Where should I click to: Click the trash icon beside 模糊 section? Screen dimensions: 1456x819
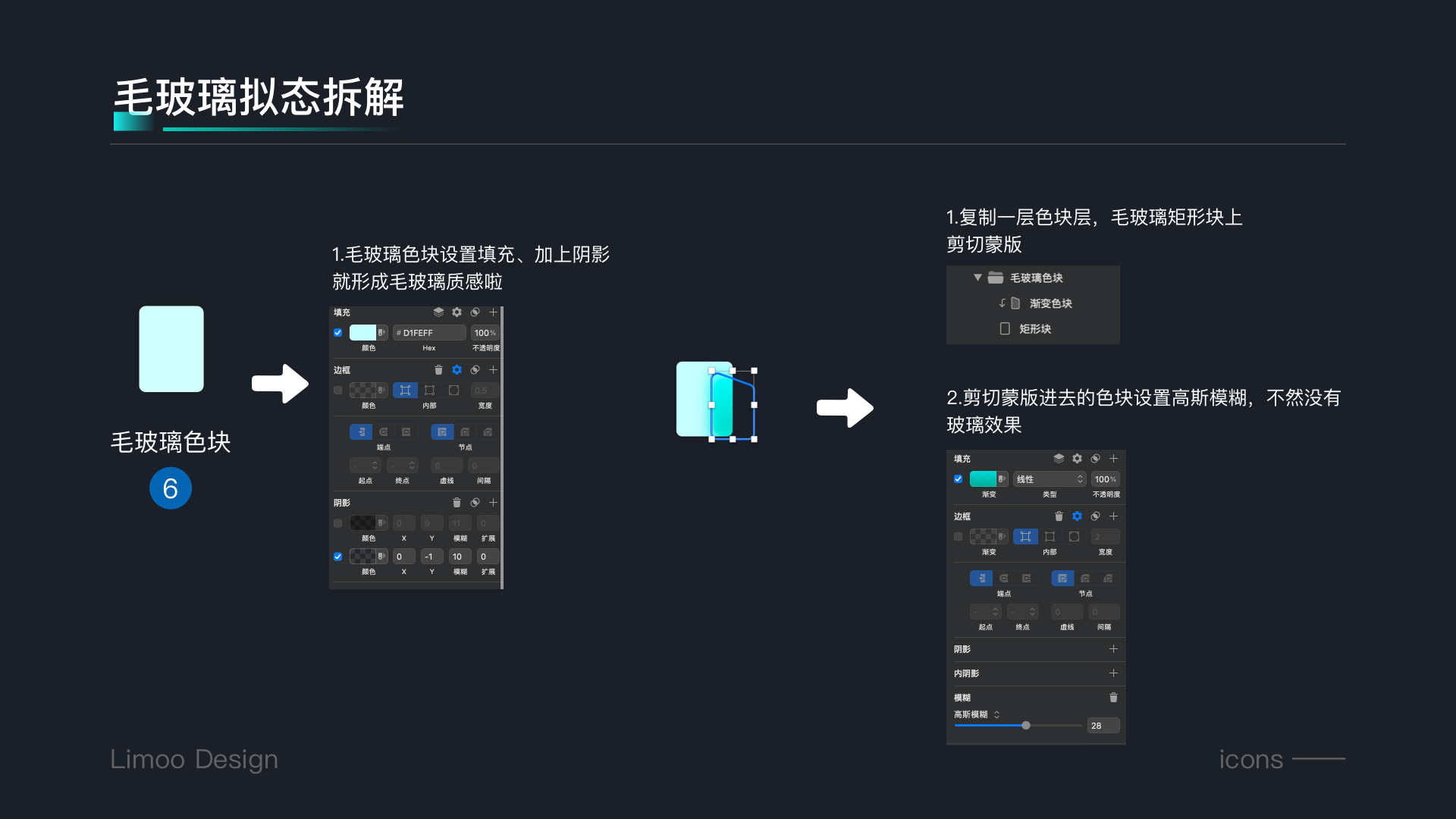pyautogui.click(x=1113, y=698)
